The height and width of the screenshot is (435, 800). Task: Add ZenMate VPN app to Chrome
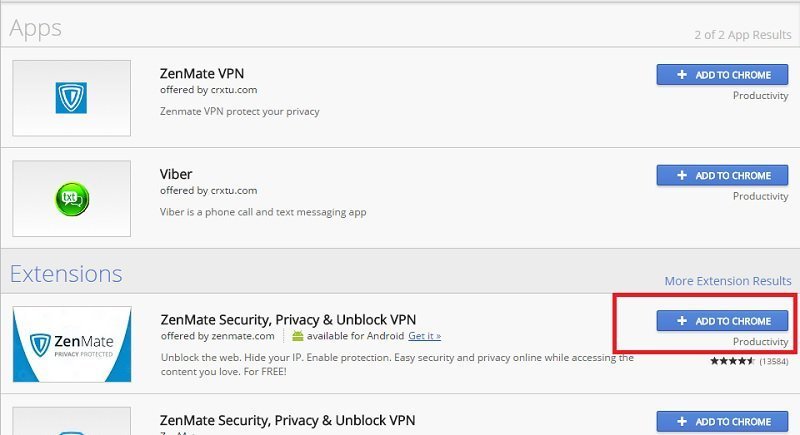click(722, 74)
